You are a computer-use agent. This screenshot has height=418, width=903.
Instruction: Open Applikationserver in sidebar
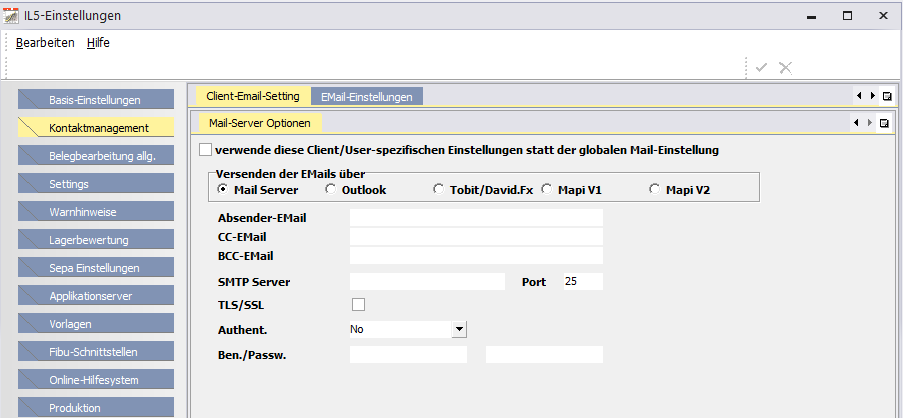(x=96, y=296)
